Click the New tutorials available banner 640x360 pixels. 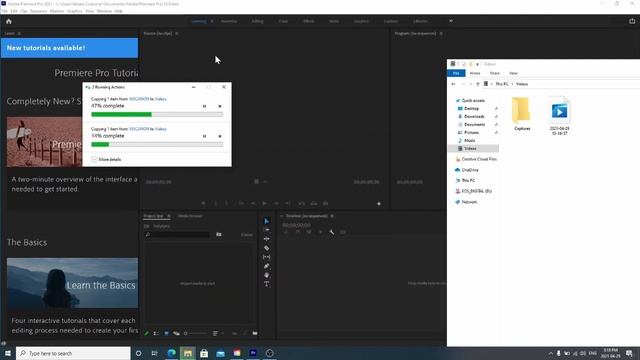pos(69,48)
